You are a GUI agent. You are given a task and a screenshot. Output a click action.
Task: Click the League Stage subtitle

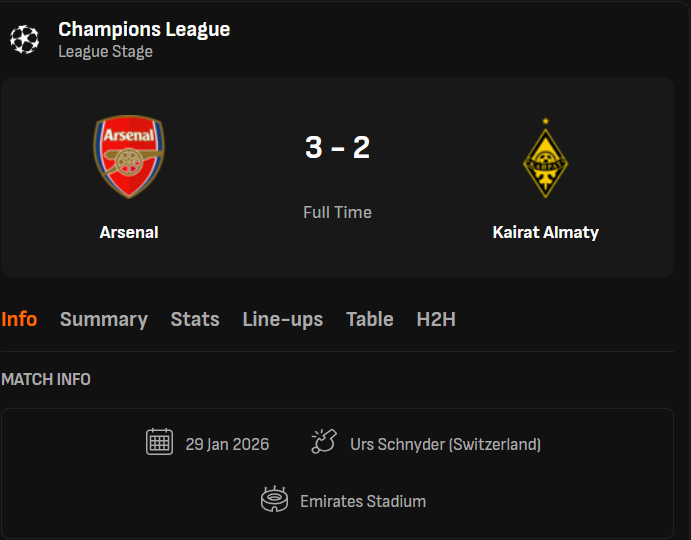click(x=105, y=51)
